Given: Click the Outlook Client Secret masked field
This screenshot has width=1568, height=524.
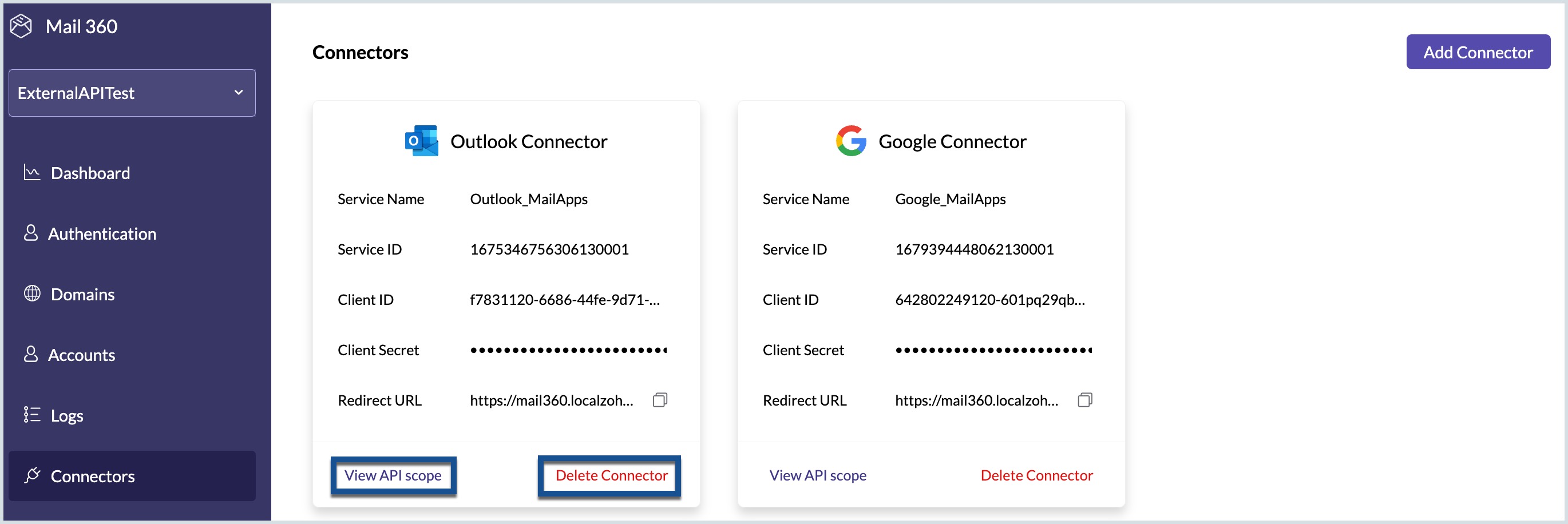Looking at the screenshot, I should tap(568, 350).
